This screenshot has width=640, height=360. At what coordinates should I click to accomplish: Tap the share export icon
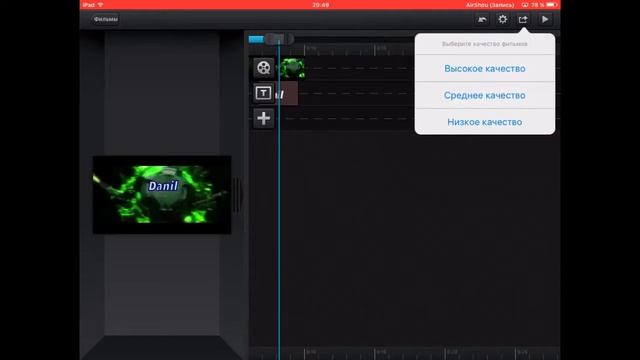click(x=523, y=19)
